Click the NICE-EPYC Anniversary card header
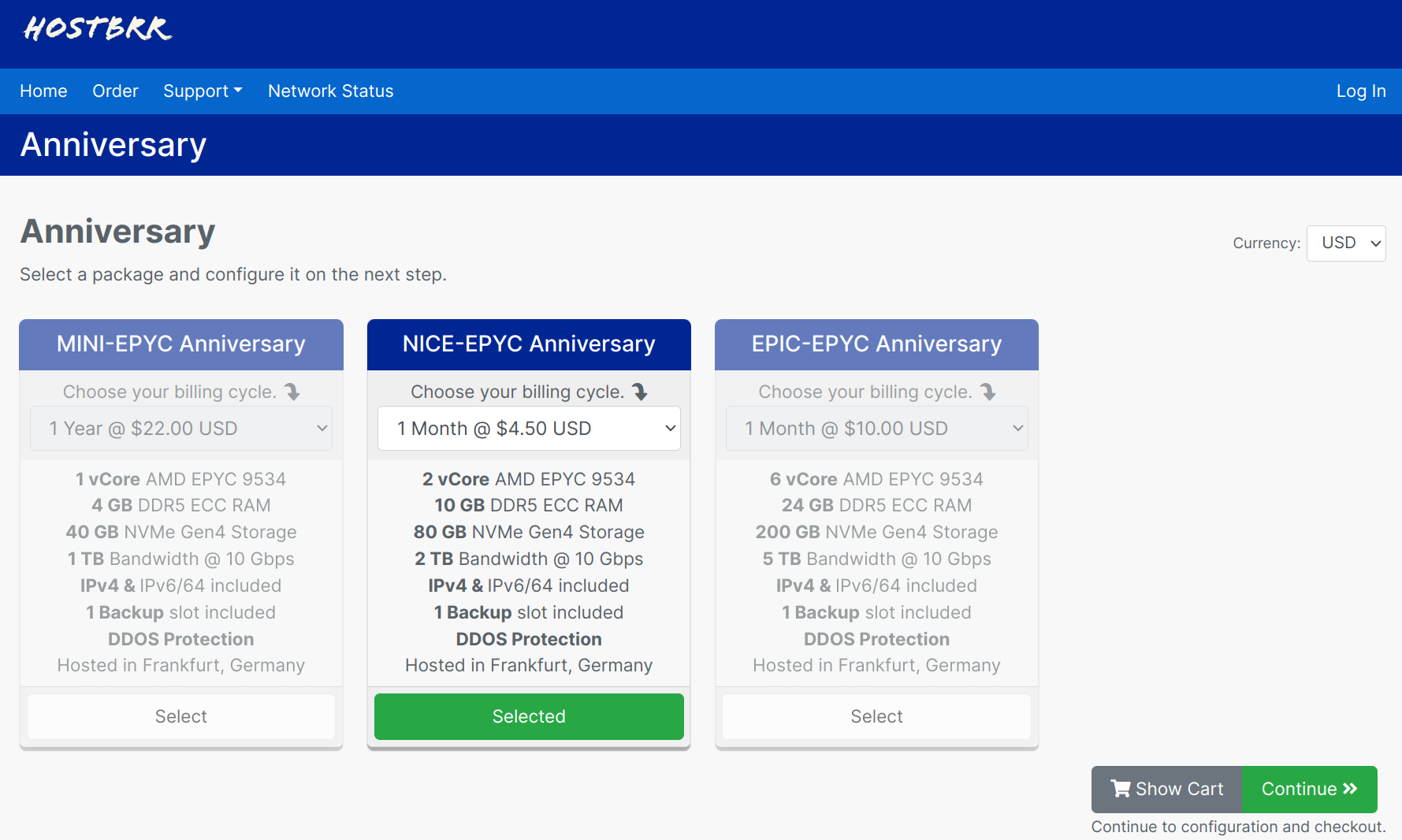Image resolution: width=1402 pixels, height=840 pixels. pyautogui.click(x=529, y=344)
